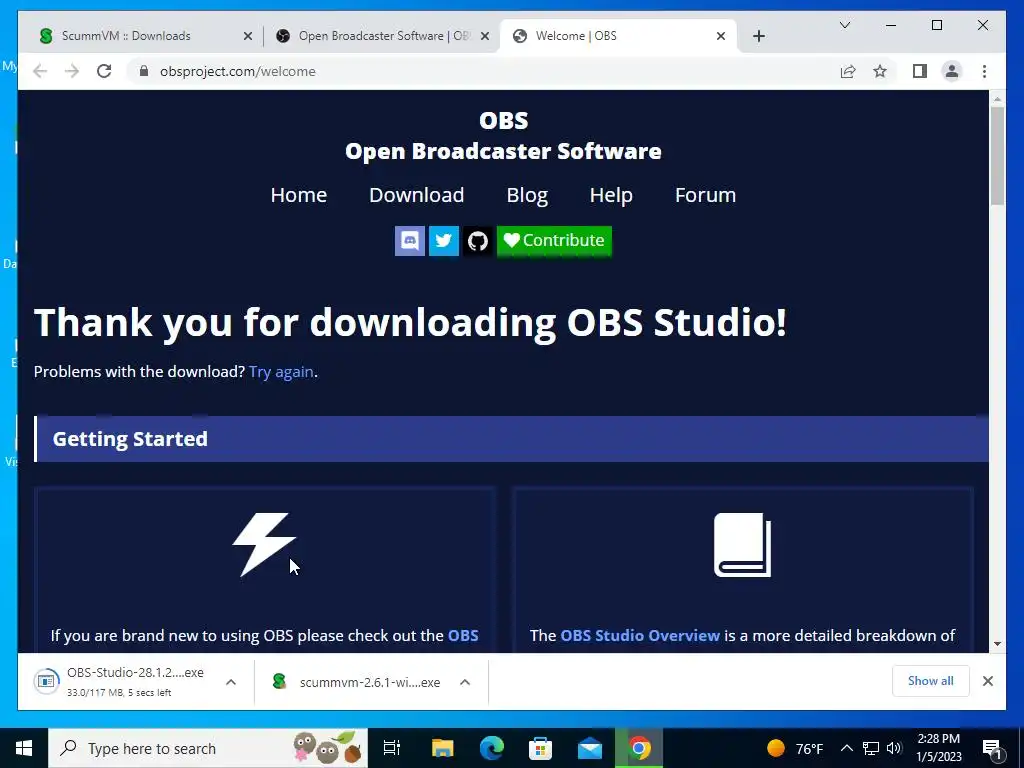This screenshot has width=1024, height=768.
Task: Expand the tab search chevron
Action: click(x=844, y=25)
